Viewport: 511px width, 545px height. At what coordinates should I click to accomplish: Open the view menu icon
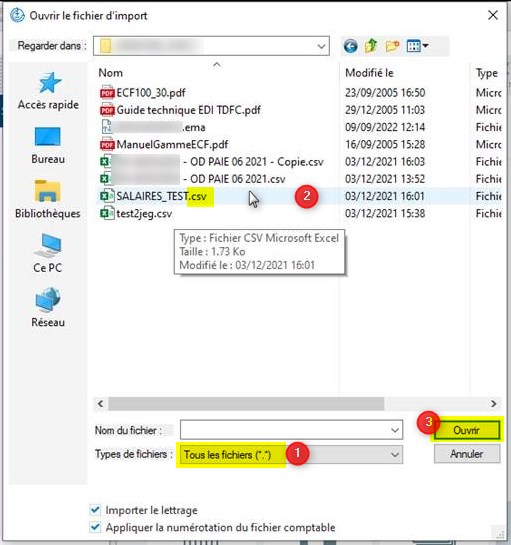(x=417, y=46)
